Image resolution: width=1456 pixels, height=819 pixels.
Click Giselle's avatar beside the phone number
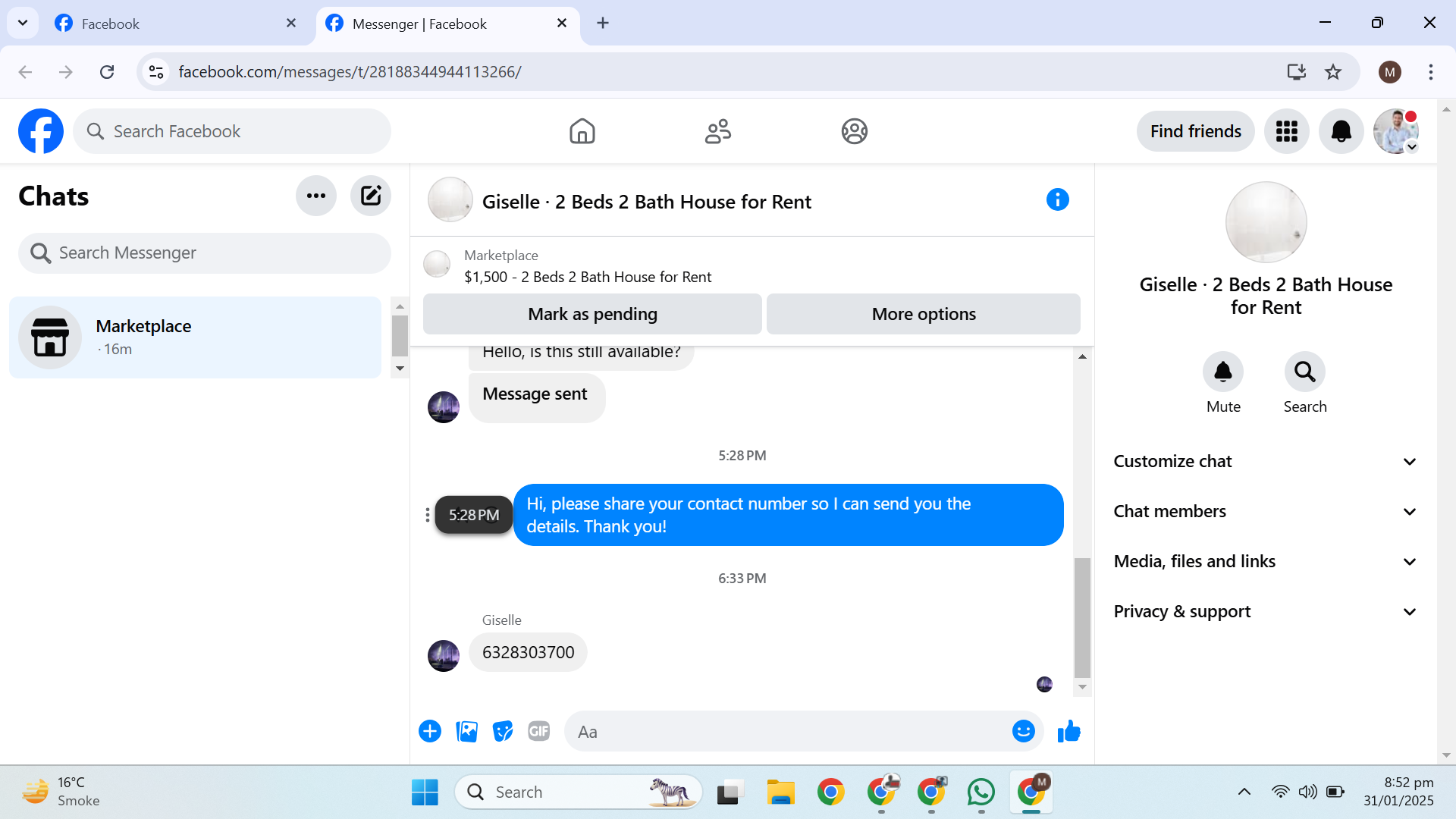coord(444,656)
